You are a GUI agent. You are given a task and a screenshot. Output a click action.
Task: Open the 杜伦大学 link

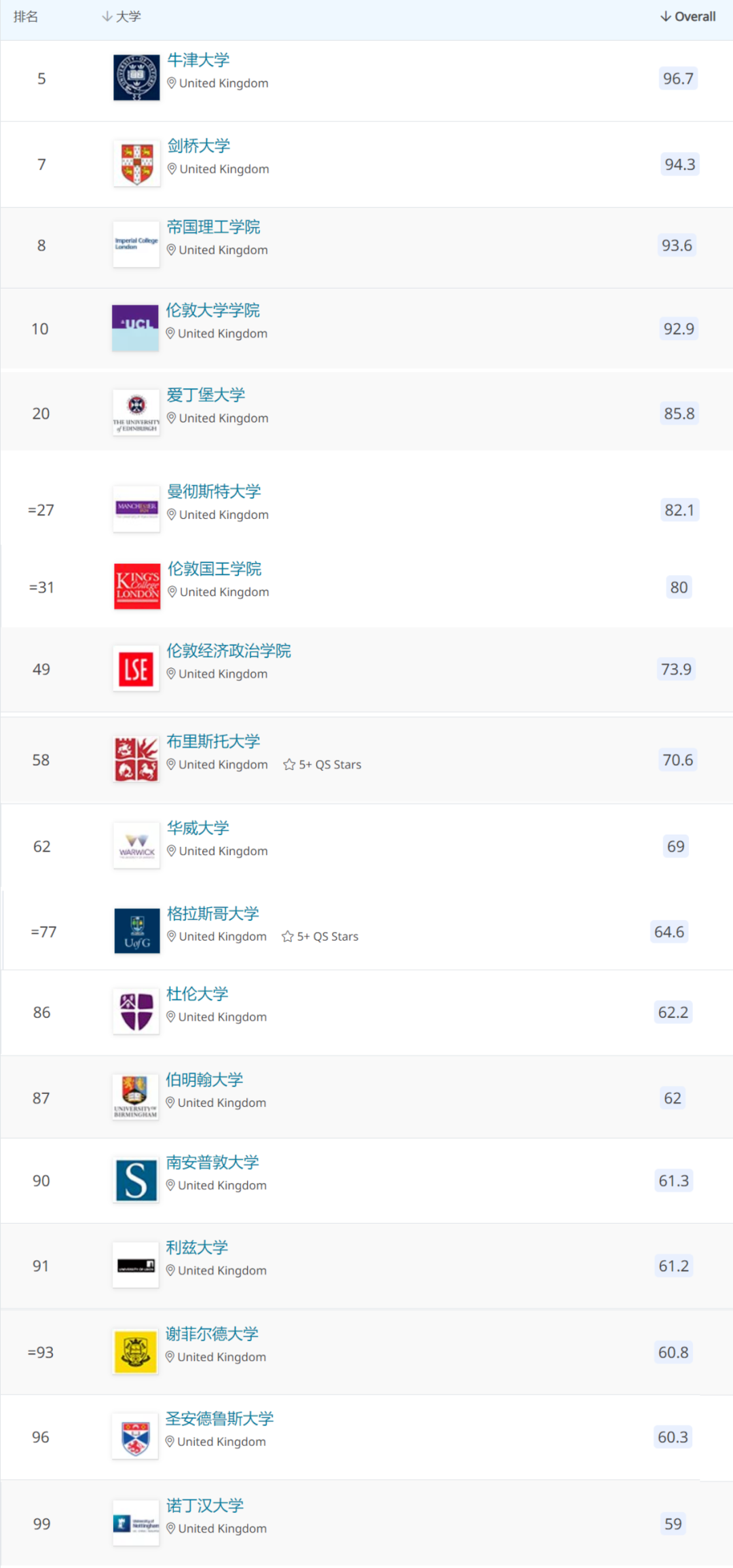(198, 993)
